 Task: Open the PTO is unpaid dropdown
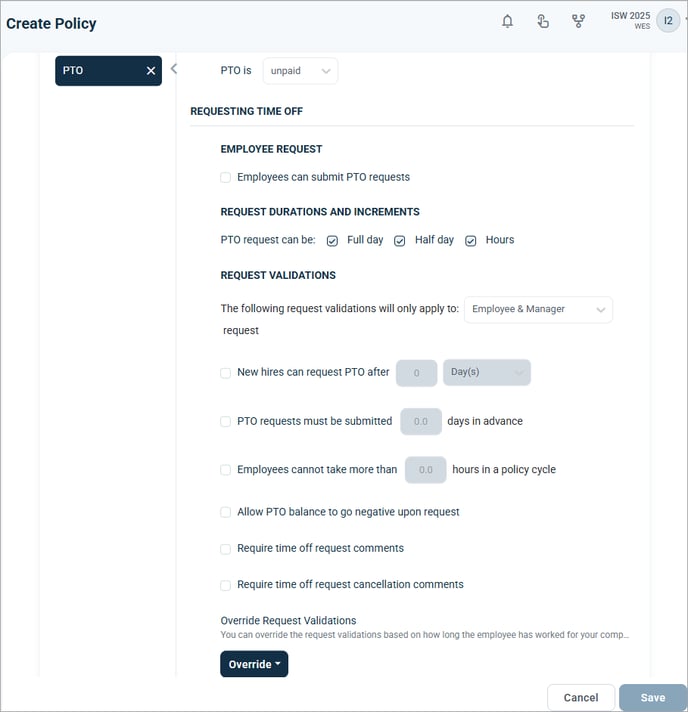[x=300, y=71]
